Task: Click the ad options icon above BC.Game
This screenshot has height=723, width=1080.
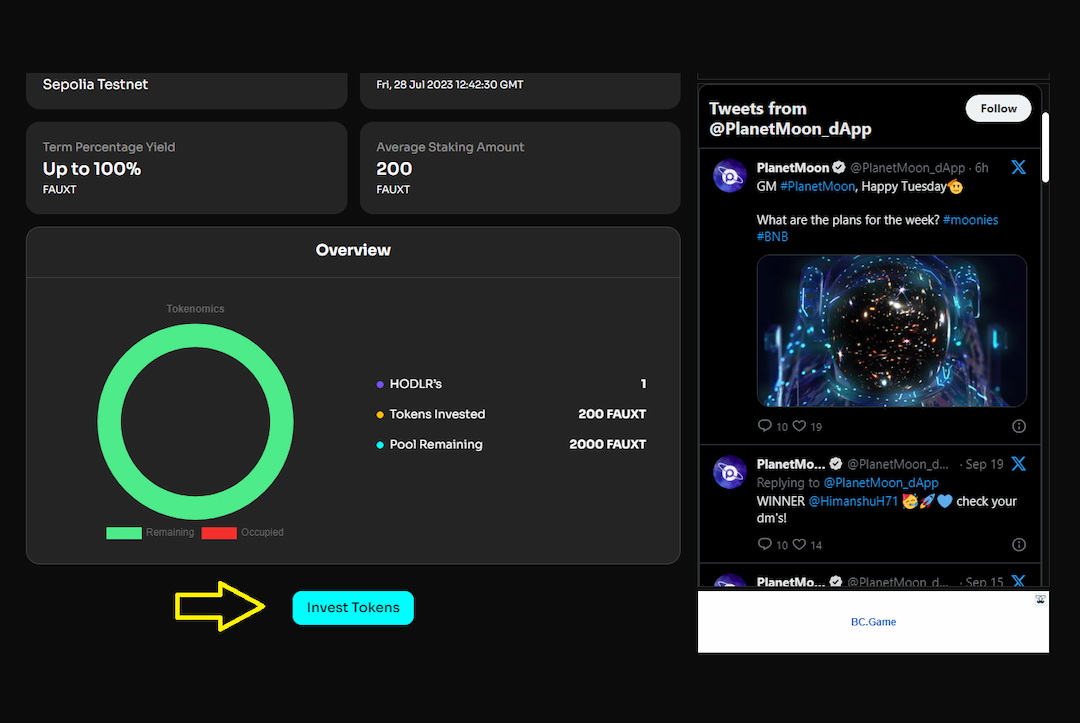Action: 1040,600
